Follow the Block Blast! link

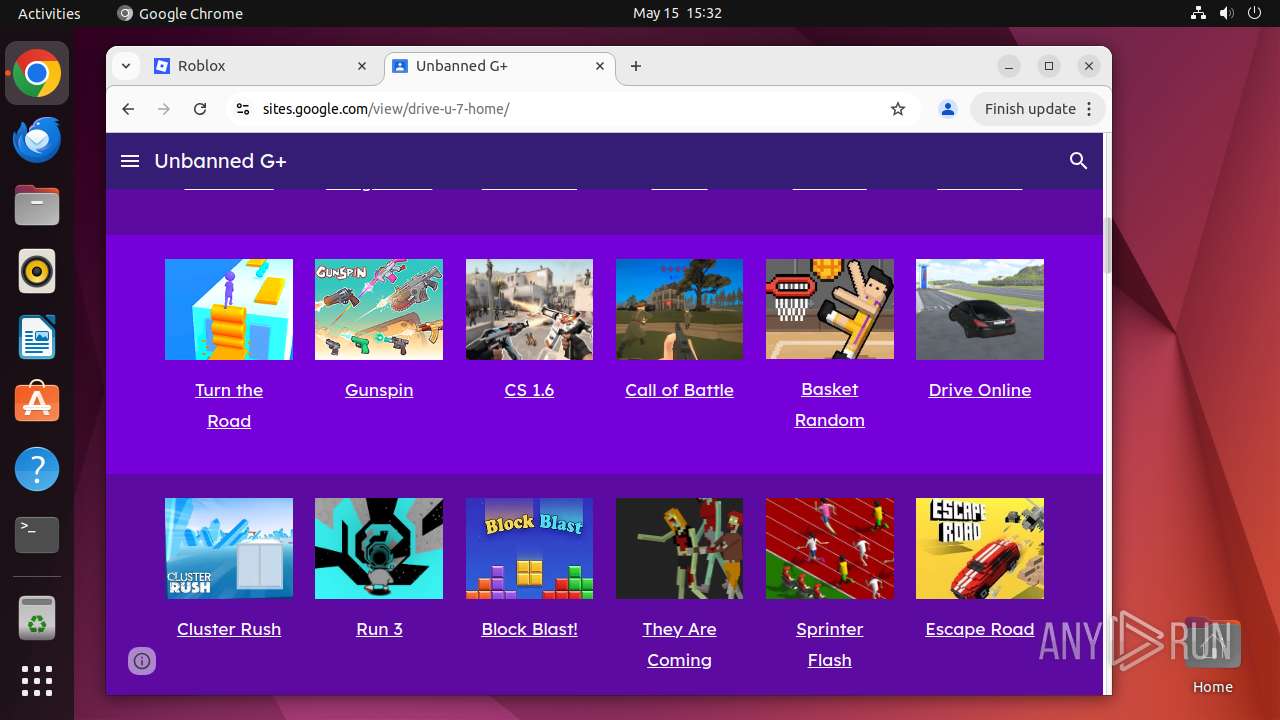coord(529,629)
